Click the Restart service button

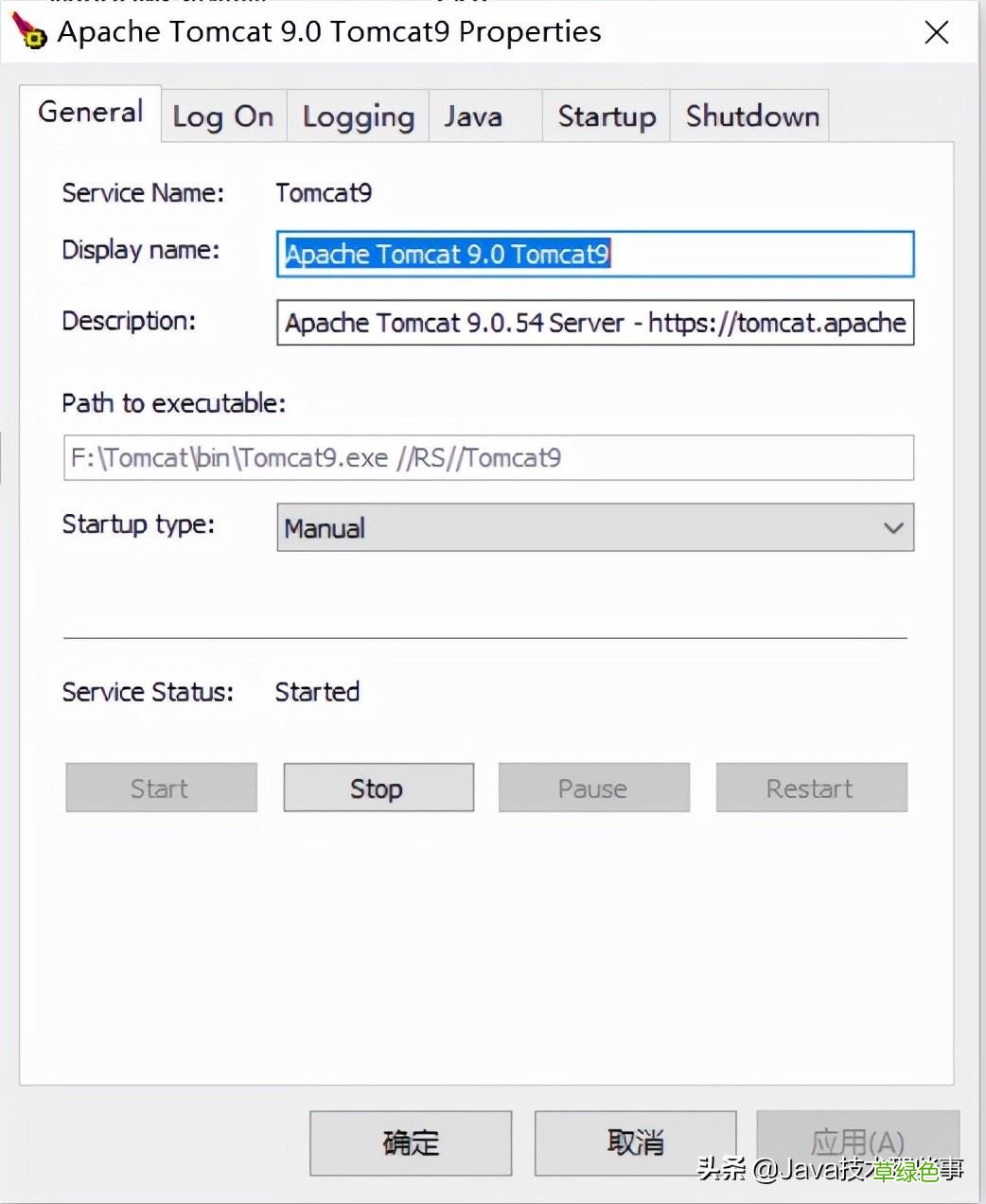(x=811, y=788)
